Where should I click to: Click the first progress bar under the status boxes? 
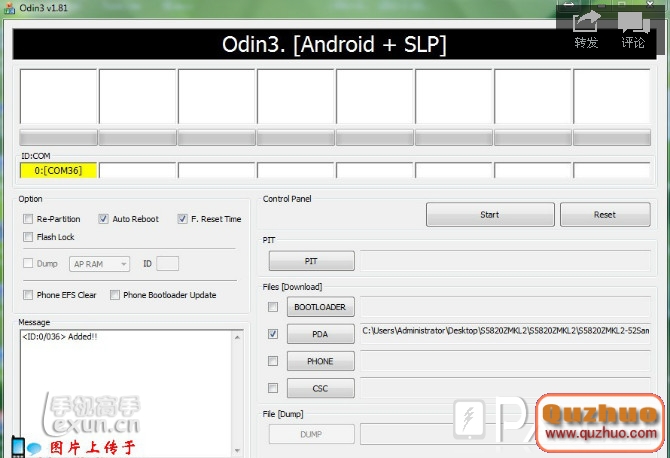(59, 138)
